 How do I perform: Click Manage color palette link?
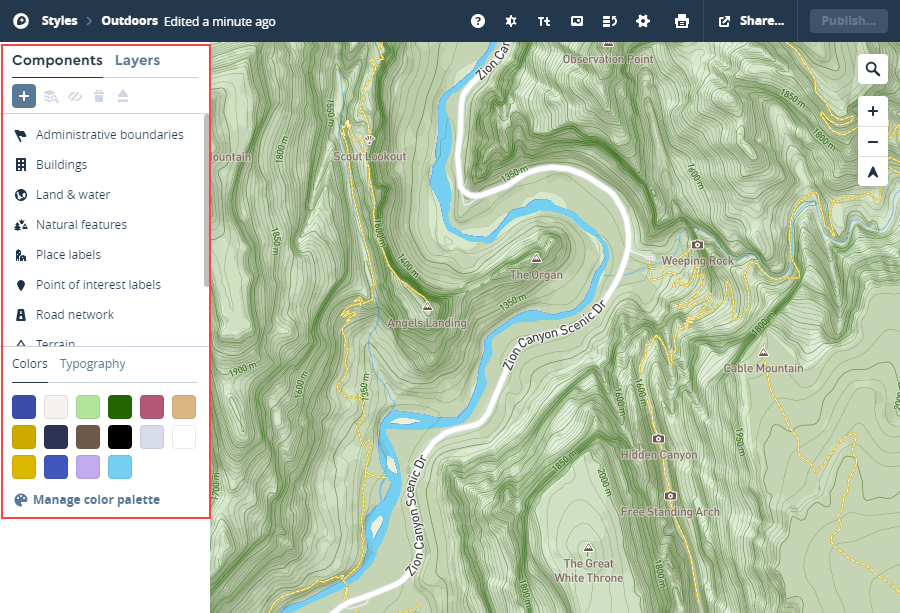(x=96, y=499)
